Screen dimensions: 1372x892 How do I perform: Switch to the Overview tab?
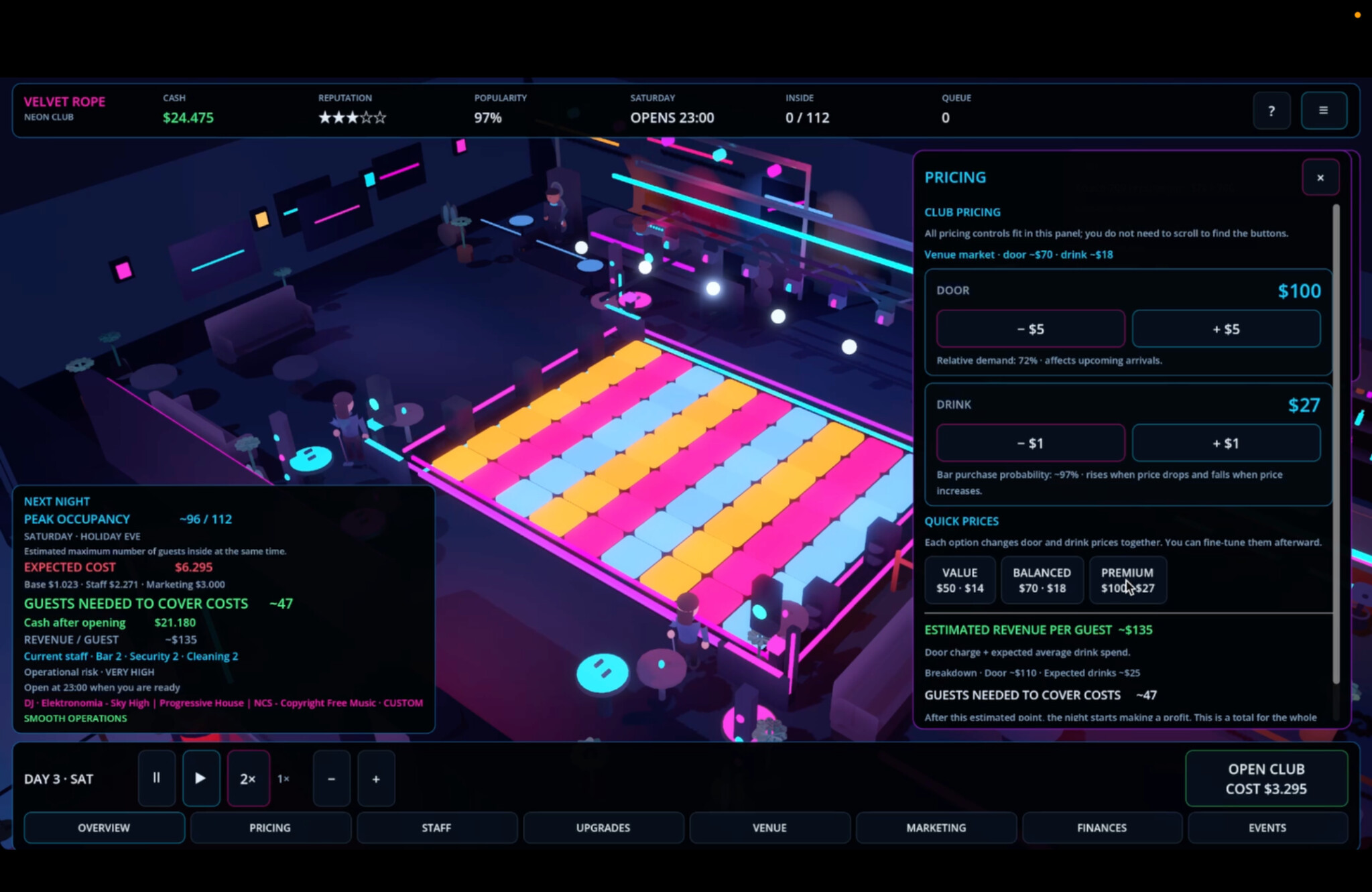(x=104, y=828)
